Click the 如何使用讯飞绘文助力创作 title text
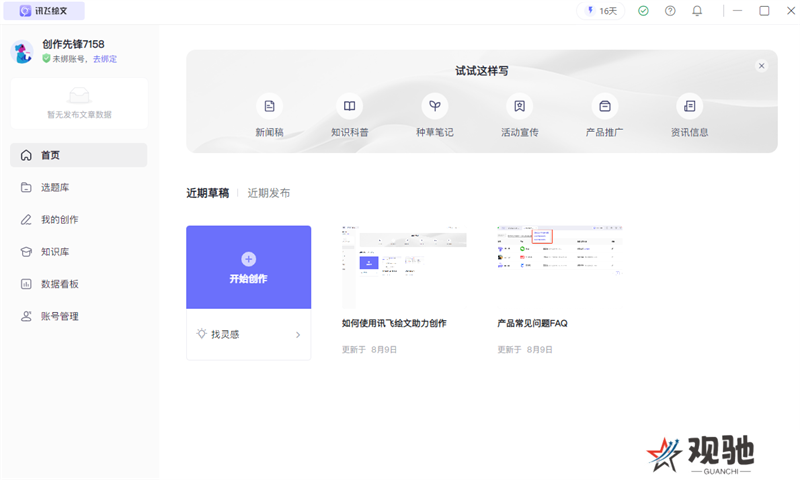800x480 pixels. click(394, 323)
